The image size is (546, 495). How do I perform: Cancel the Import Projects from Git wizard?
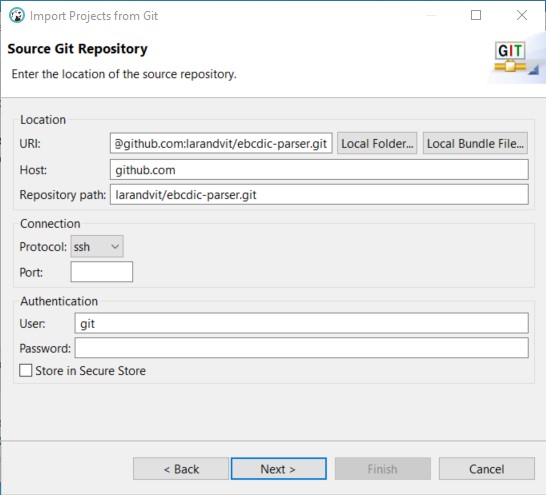tap(486, 469)
